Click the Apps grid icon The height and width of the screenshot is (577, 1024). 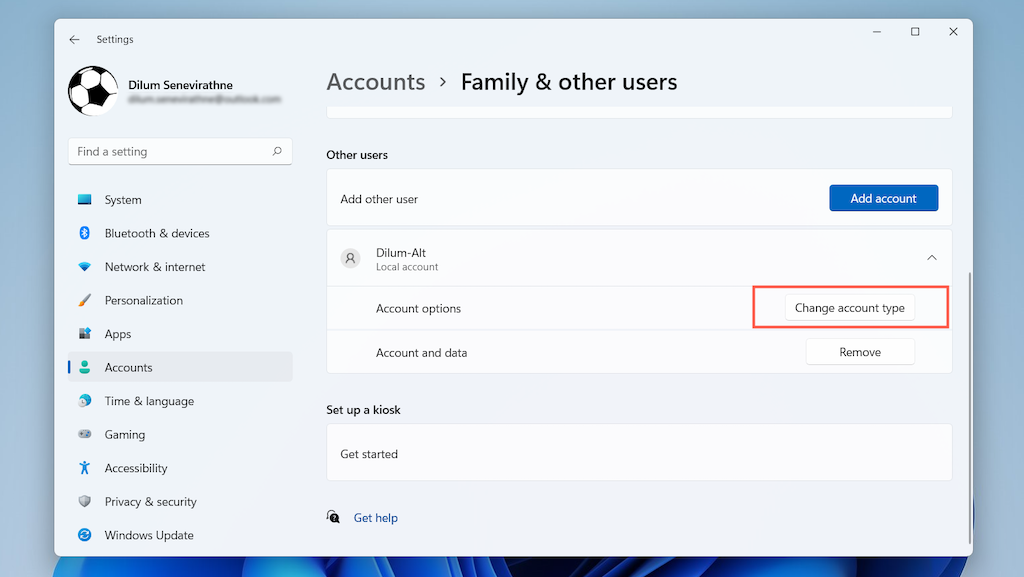[x=85, y=334]
